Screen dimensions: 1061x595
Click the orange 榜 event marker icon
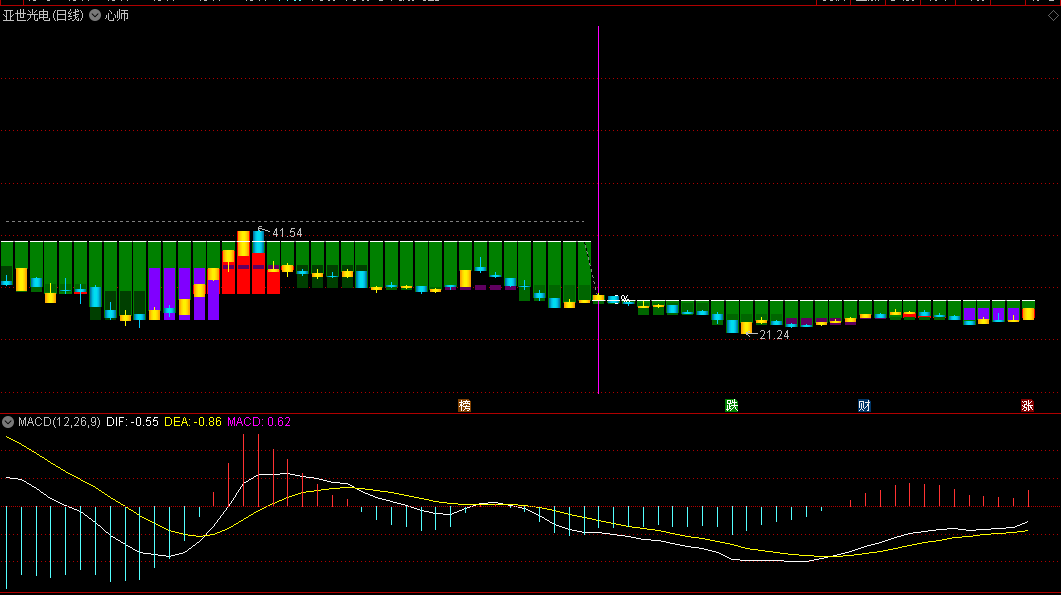[x=464, y=405]
